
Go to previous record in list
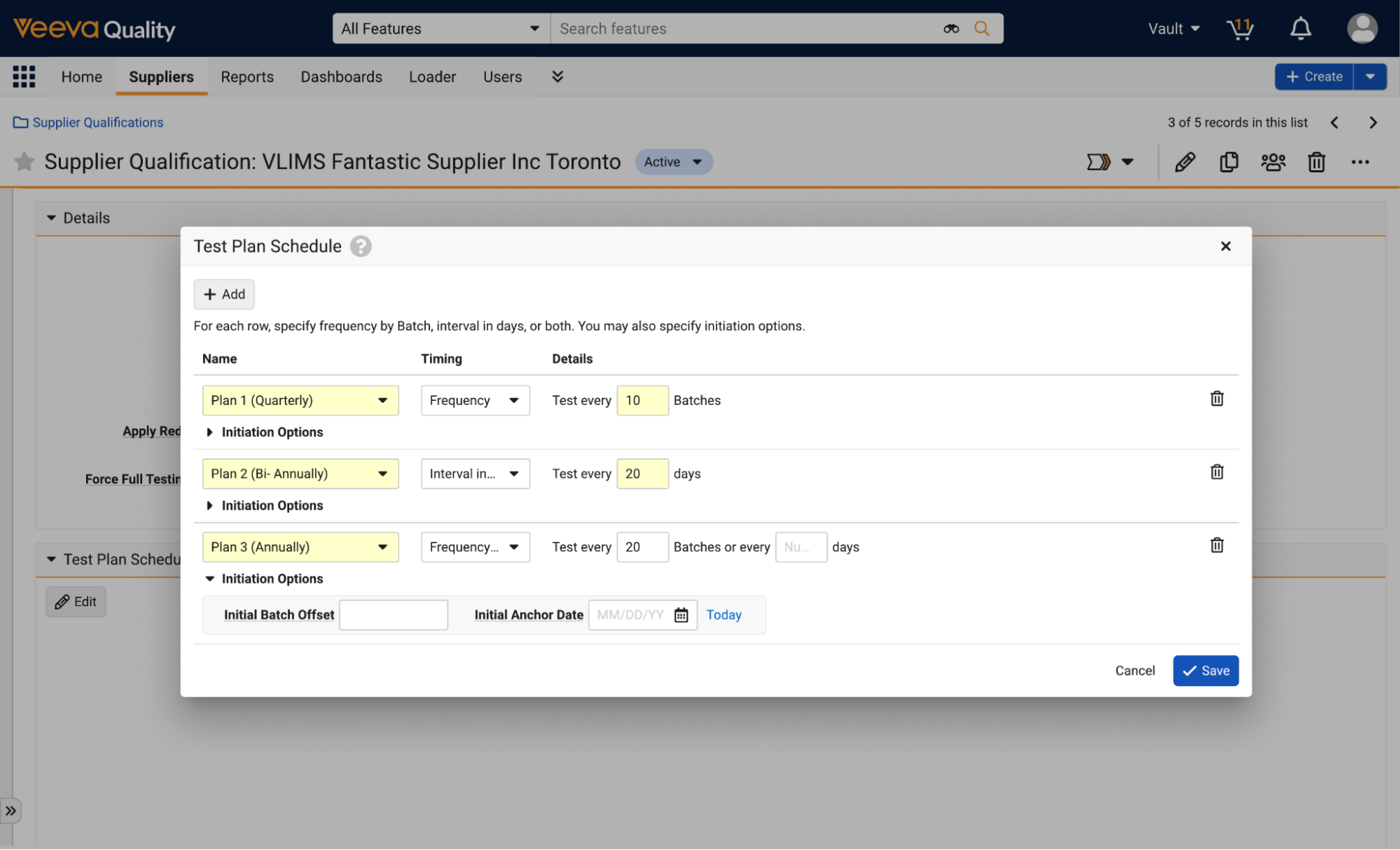point(1334,123)
